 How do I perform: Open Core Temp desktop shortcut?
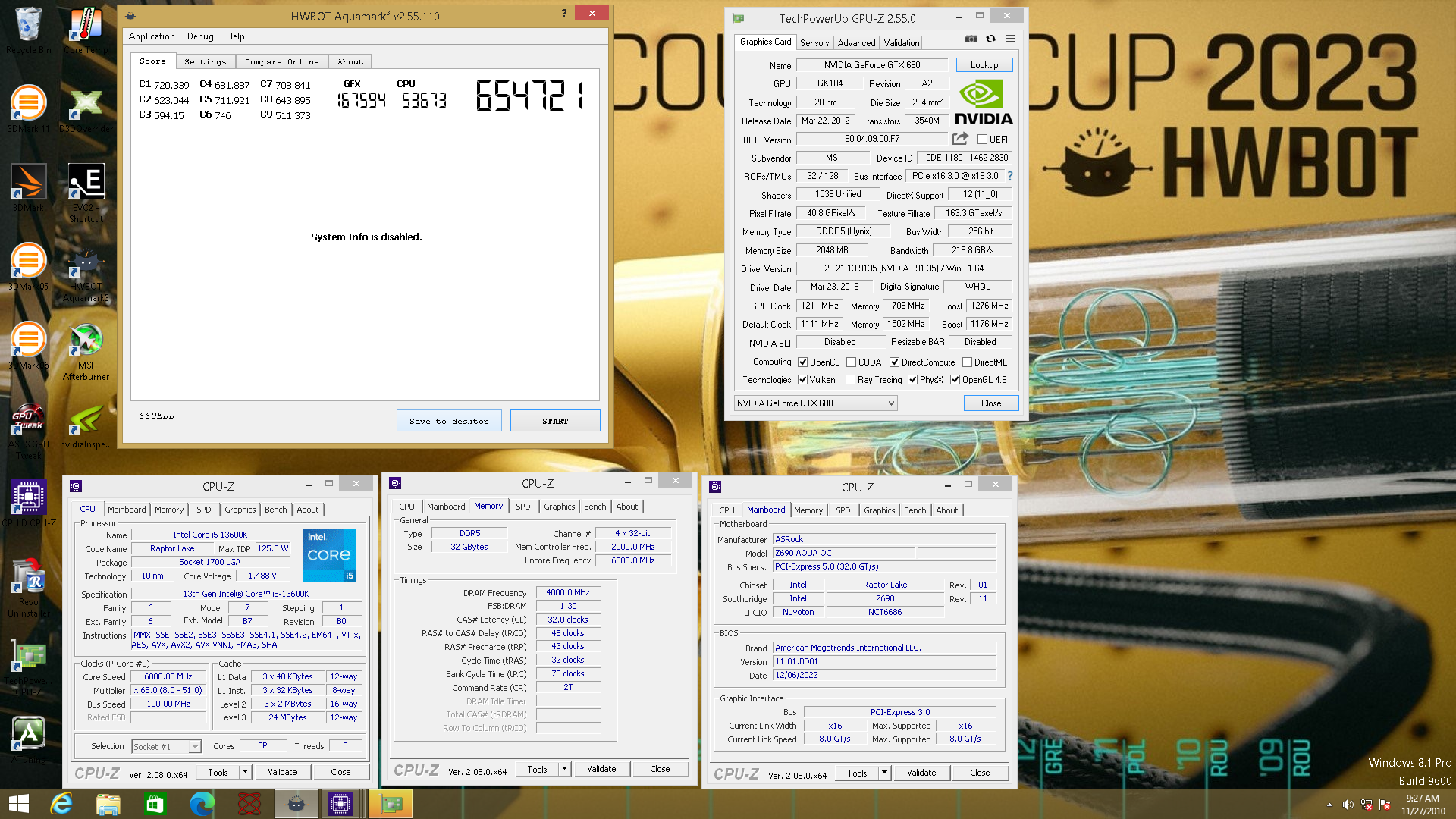coord(86,30)
